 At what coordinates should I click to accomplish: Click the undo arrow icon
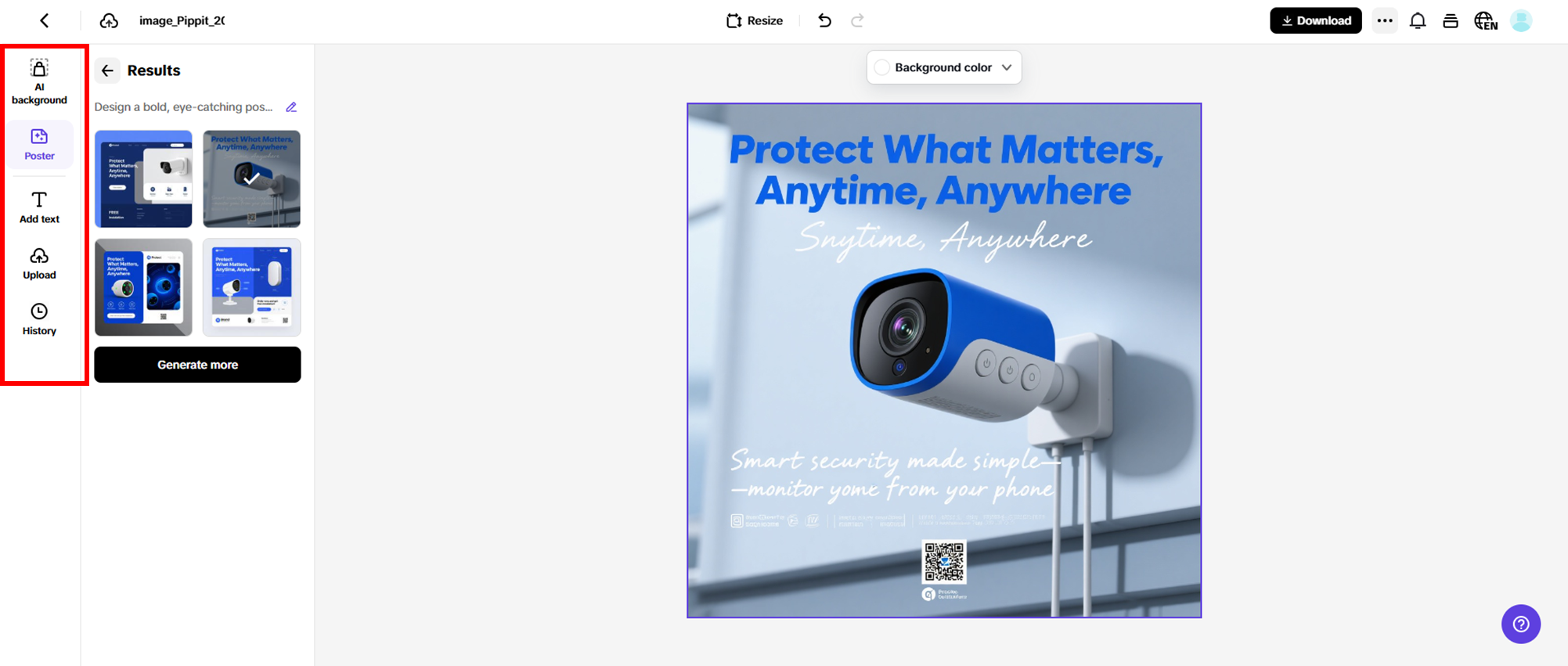click(x=824, y=20)
